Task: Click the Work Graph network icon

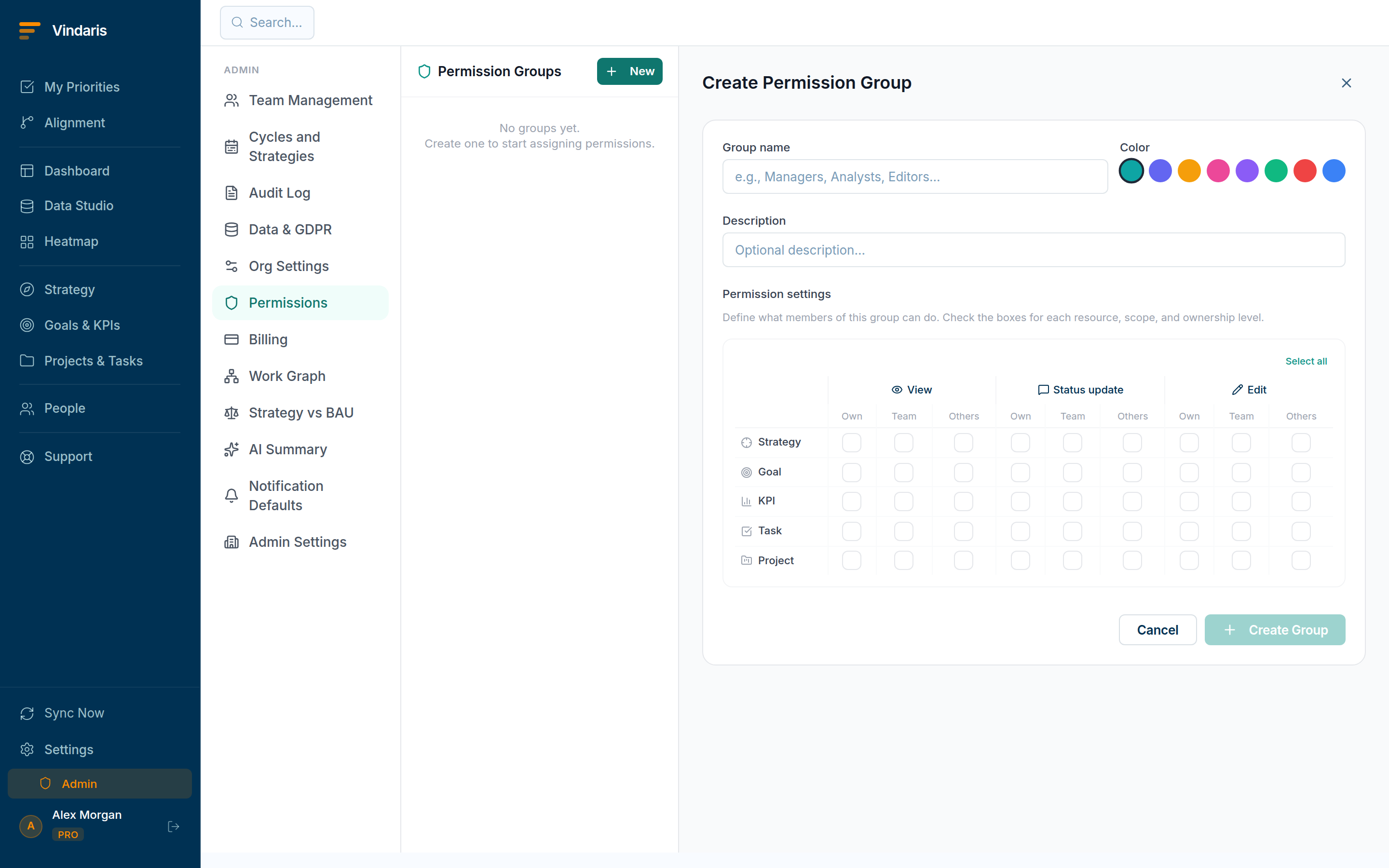Action: click(x=231, y=376)
